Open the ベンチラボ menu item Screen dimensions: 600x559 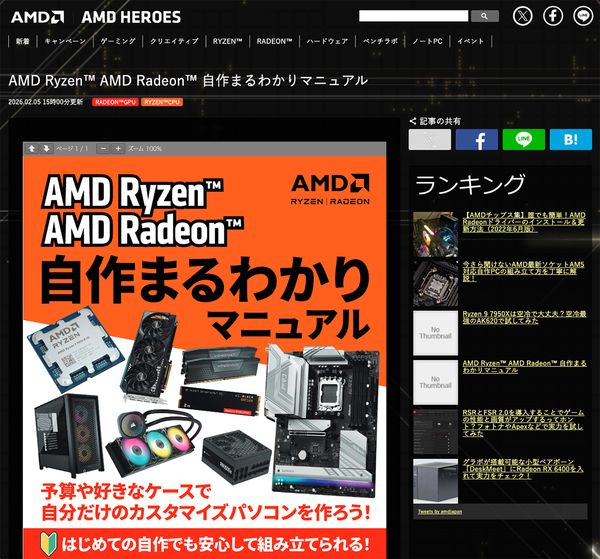tap(380, 41)
